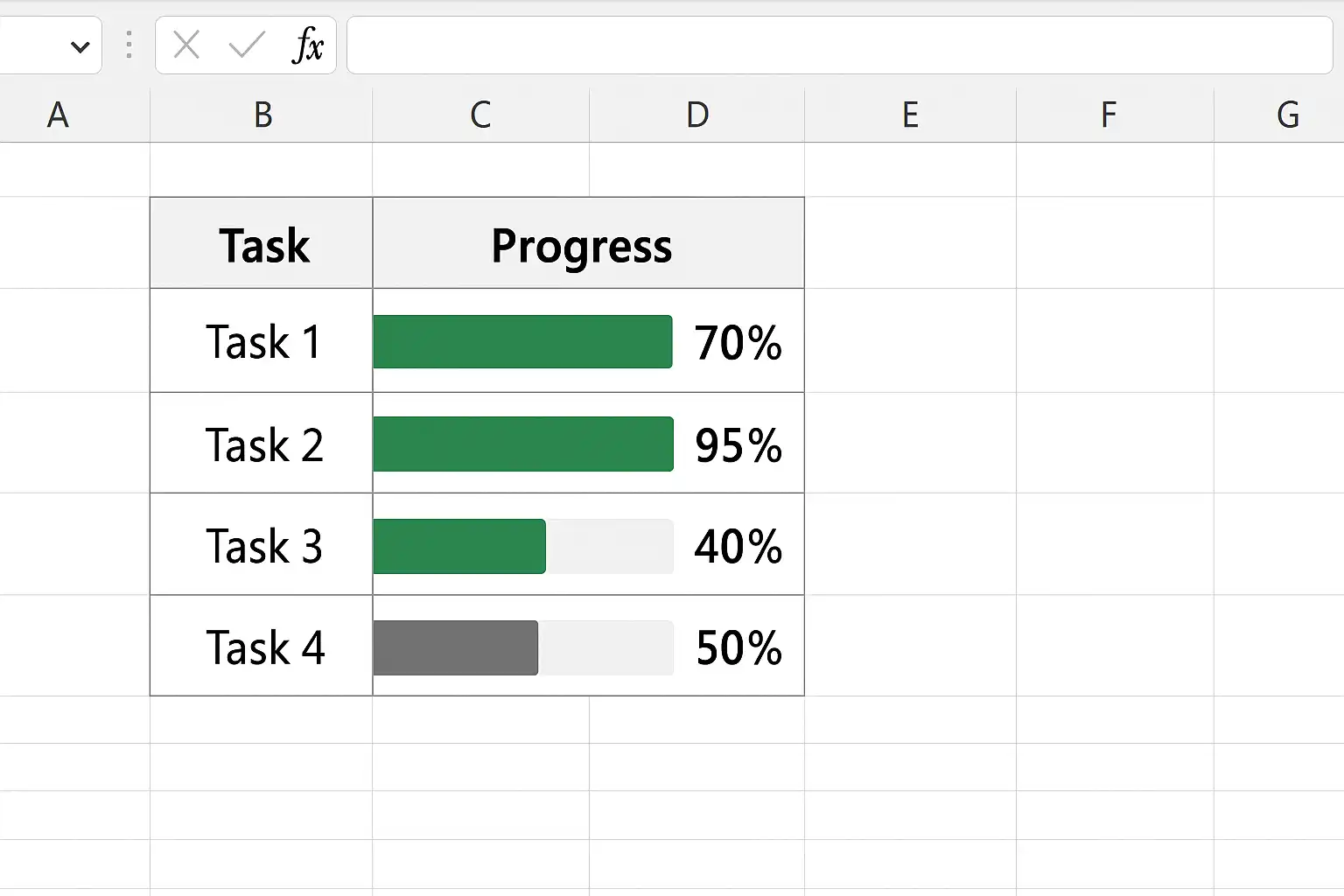The height and width of the screenshot is (896, 1344).
Task: Click the Task 2 progress bar
Action: [523, 444]
